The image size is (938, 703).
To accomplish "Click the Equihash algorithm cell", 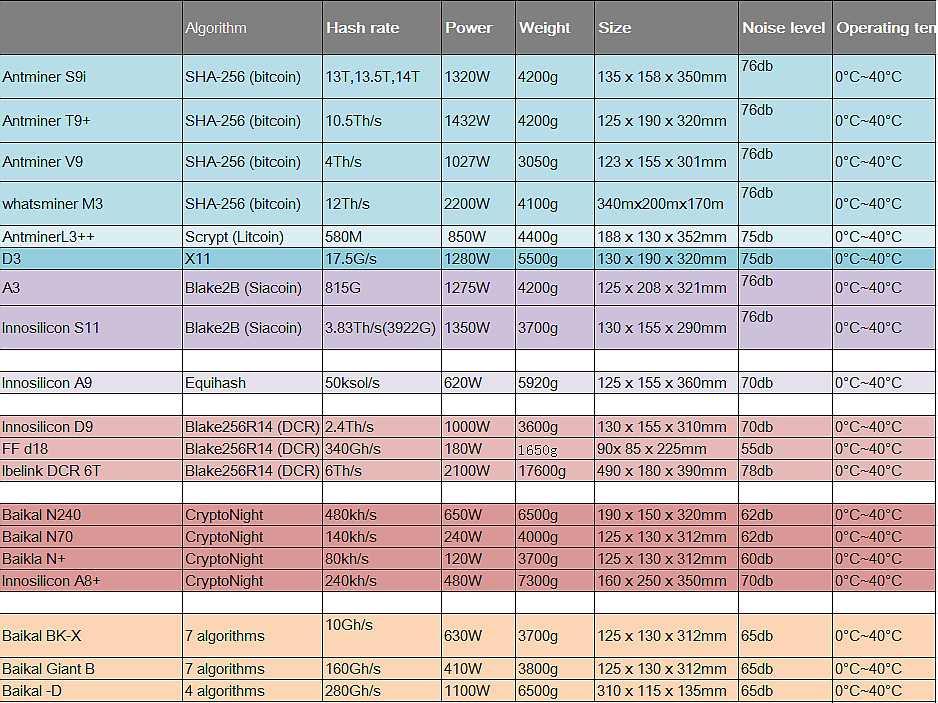I will click(x=252, y=383).
